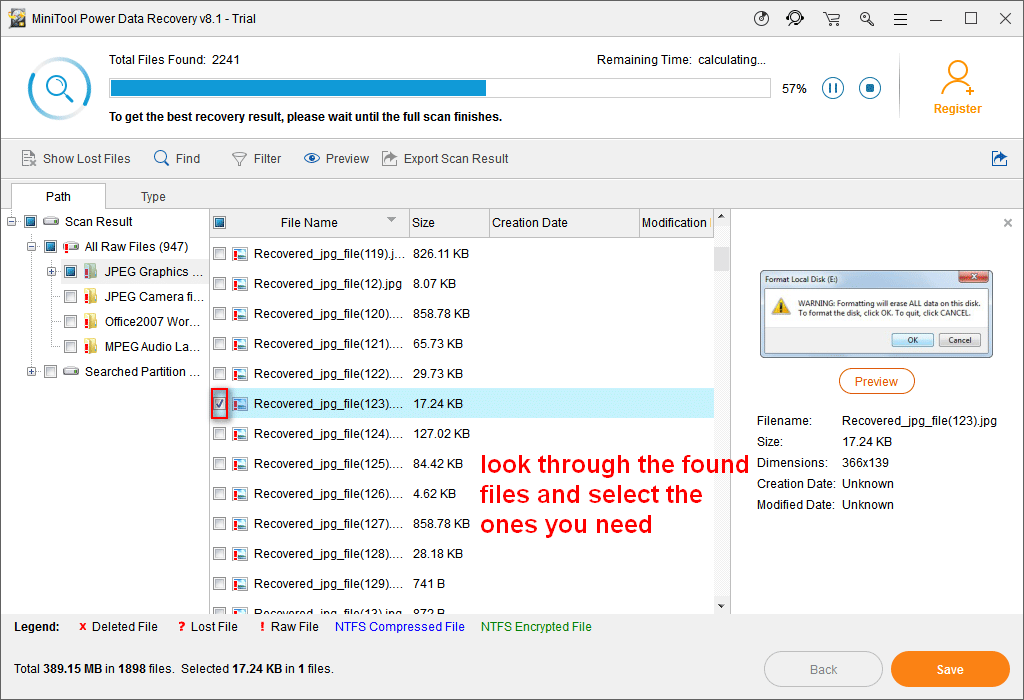Image resolution: width=1024 pixels, height=700 pixels.
Task: Click the Save button
Action: tap(950, 669)
